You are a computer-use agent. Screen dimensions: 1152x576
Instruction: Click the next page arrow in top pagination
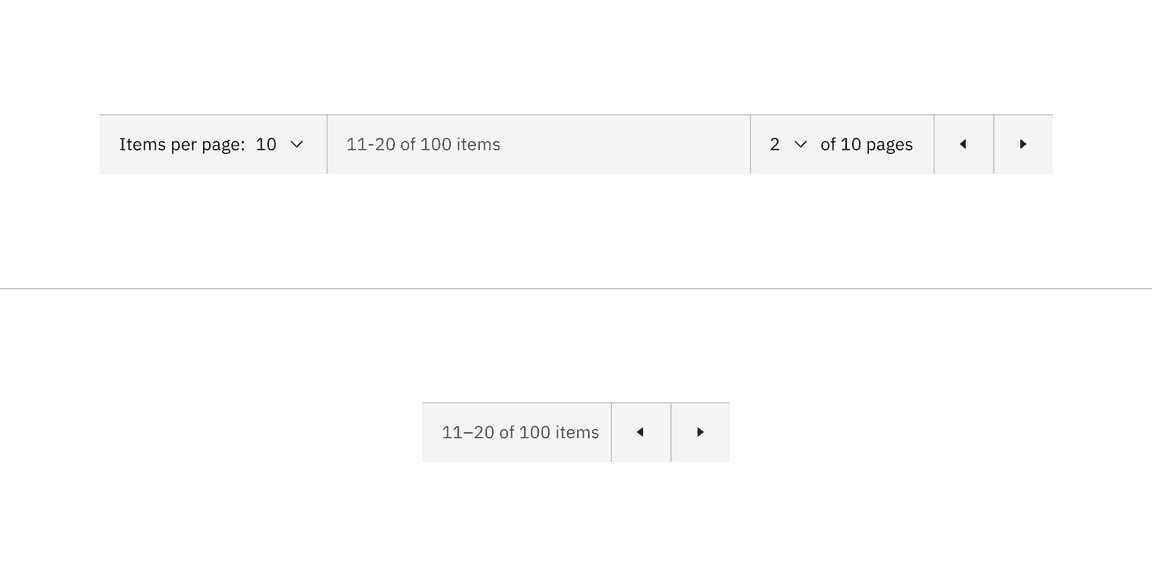1023,144
